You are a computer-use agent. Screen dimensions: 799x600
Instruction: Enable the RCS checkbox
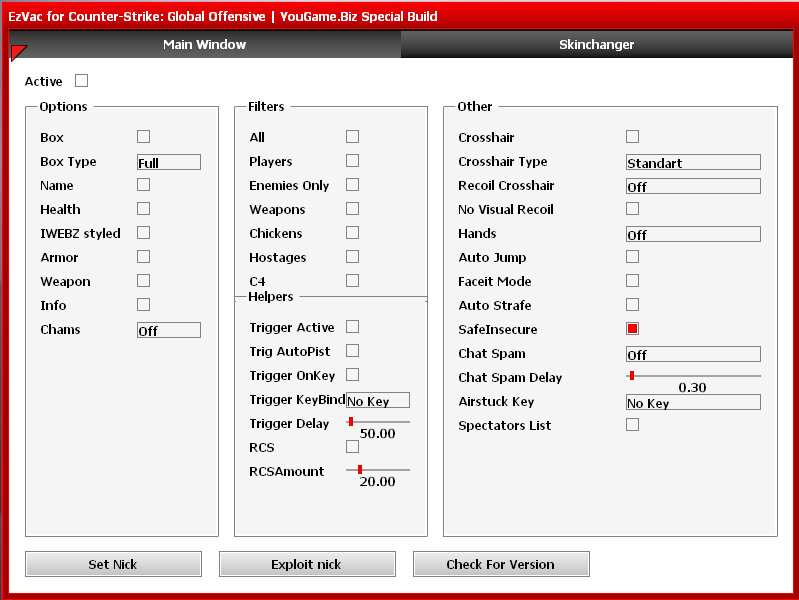[353, 447]
